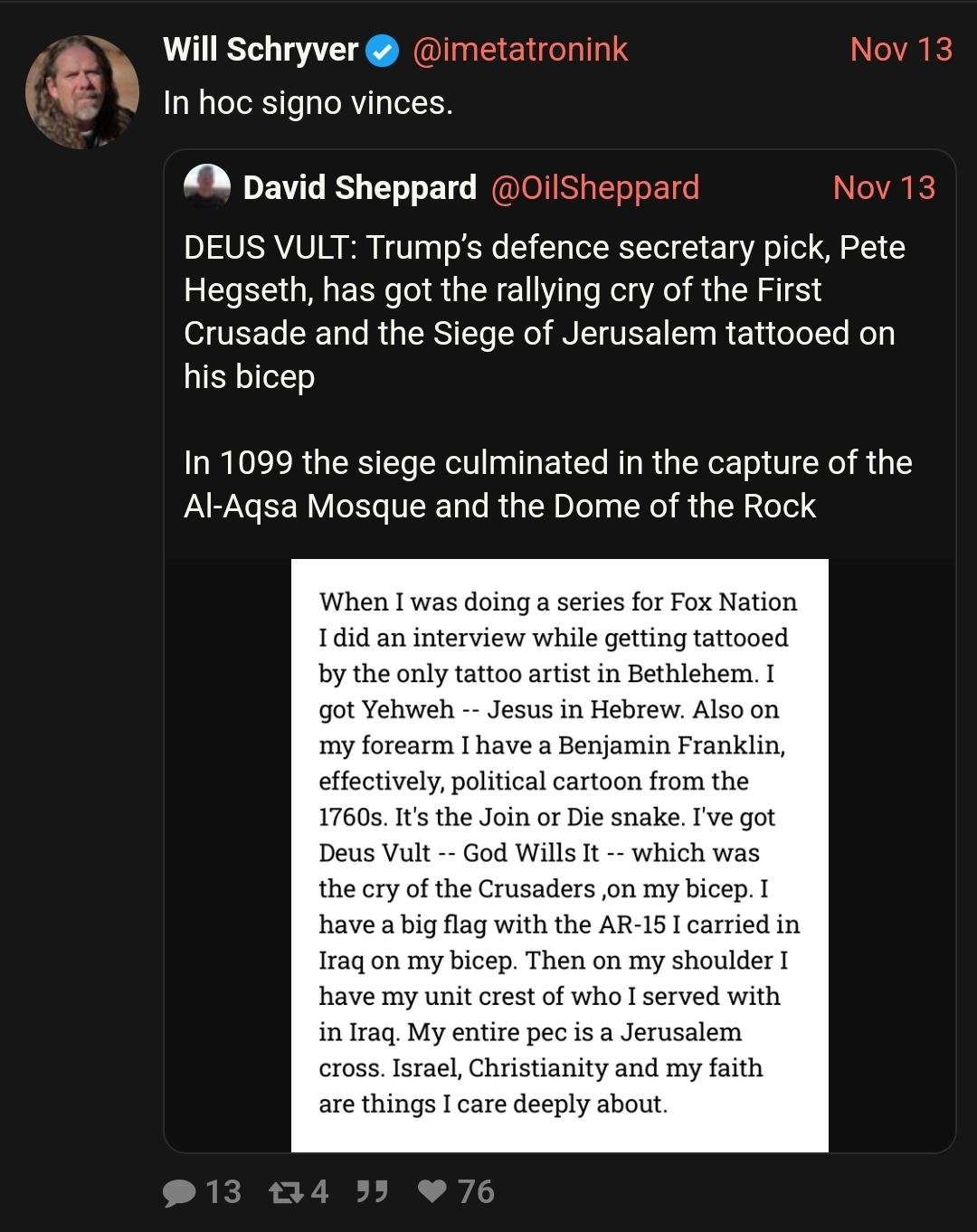Click the retweet count 4
This screenshot has width=977, height=1232.
[319, 1192]
